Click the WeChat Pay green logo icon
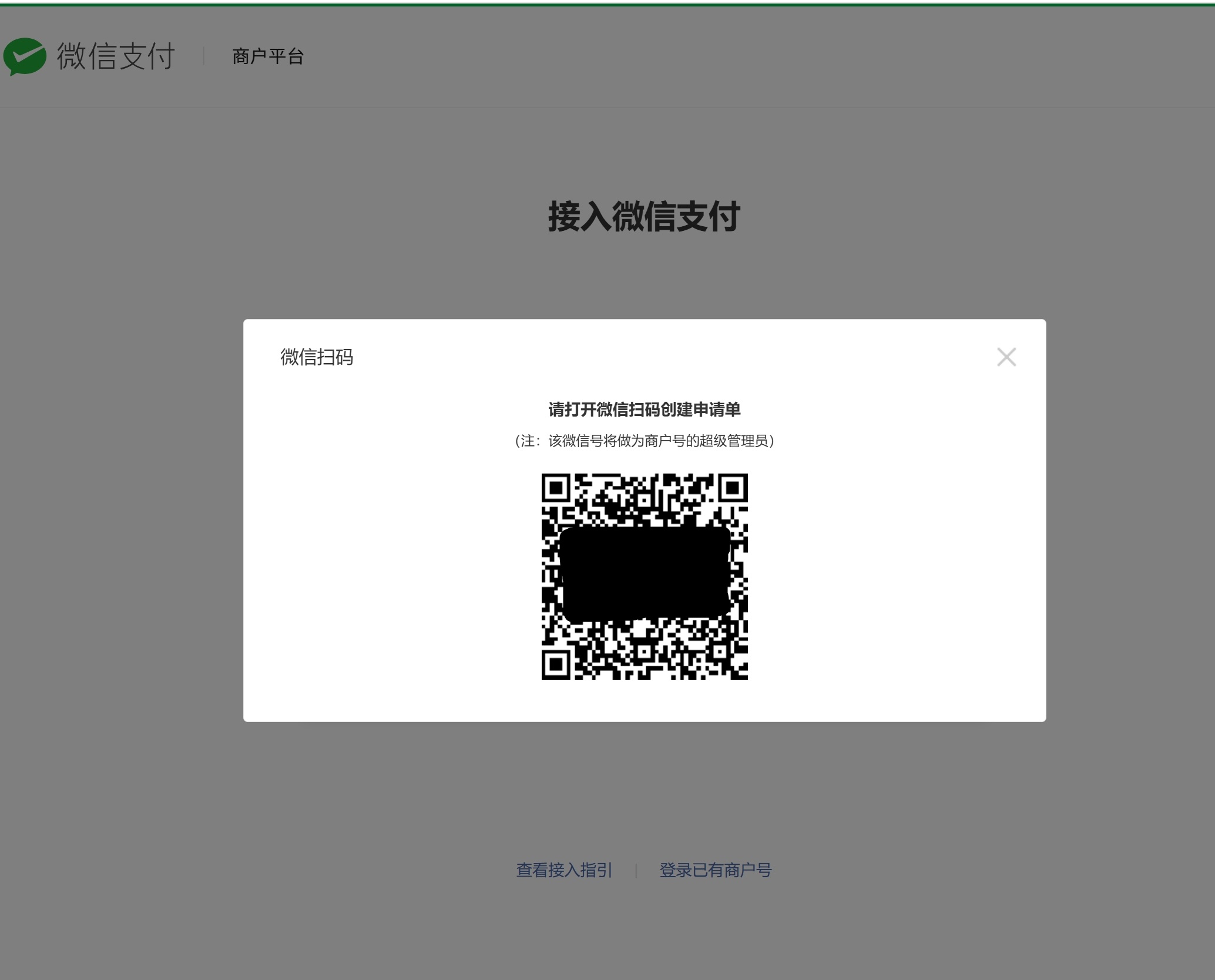 25,56
